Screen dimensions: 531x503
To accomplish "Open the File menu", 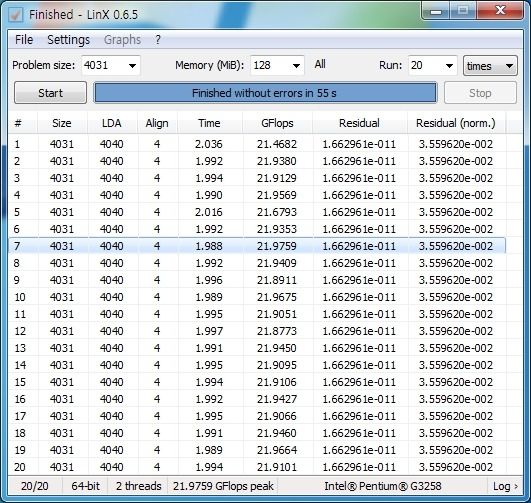I will [x=24, y=40].
